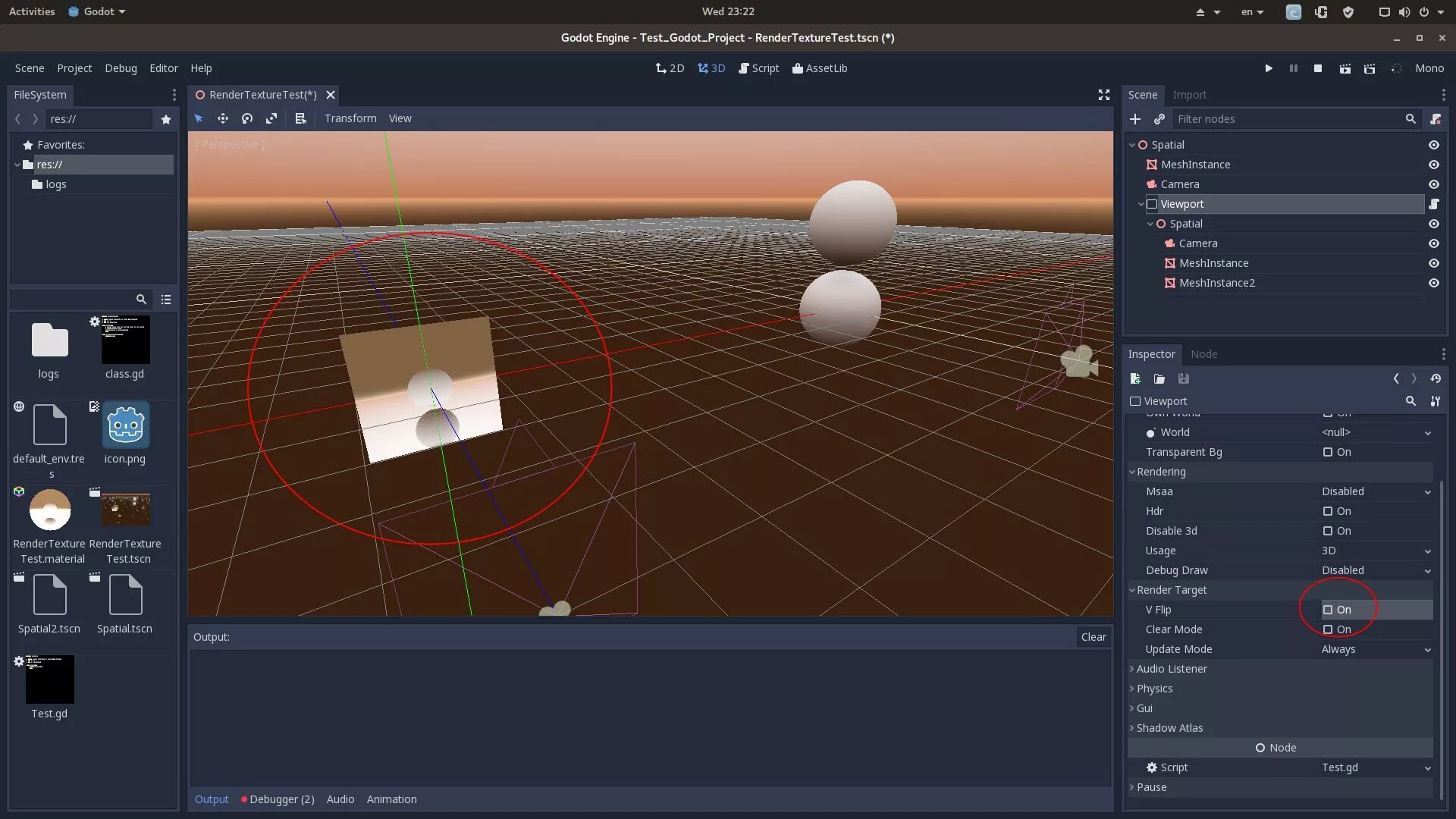Viewport: 1456px width, 819px height.
Task: Hide the top-level Camera node
Action: (1434, 184)
